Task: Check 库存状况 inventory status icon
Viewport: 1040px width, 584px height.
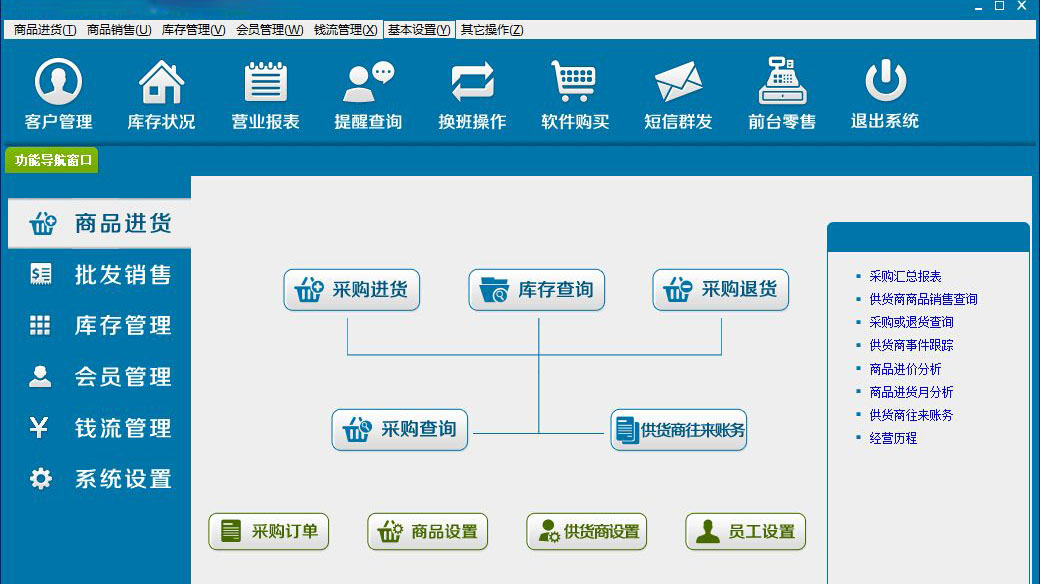Action: coord(161,93)
